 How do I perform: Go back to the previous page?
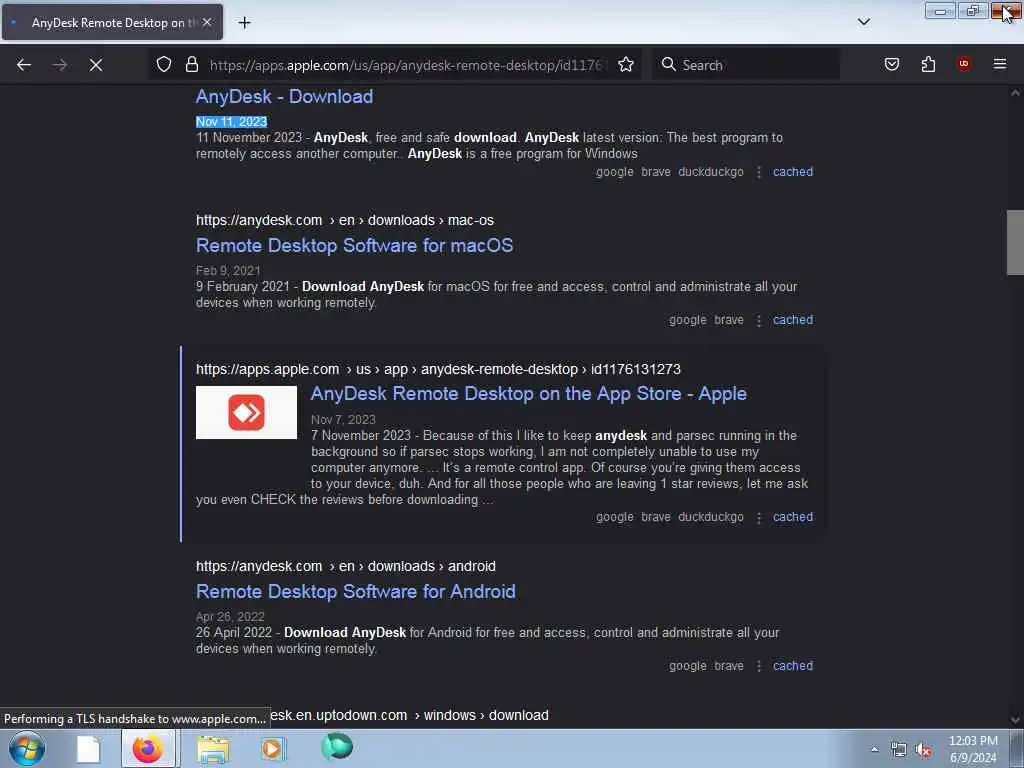point(24,65)
